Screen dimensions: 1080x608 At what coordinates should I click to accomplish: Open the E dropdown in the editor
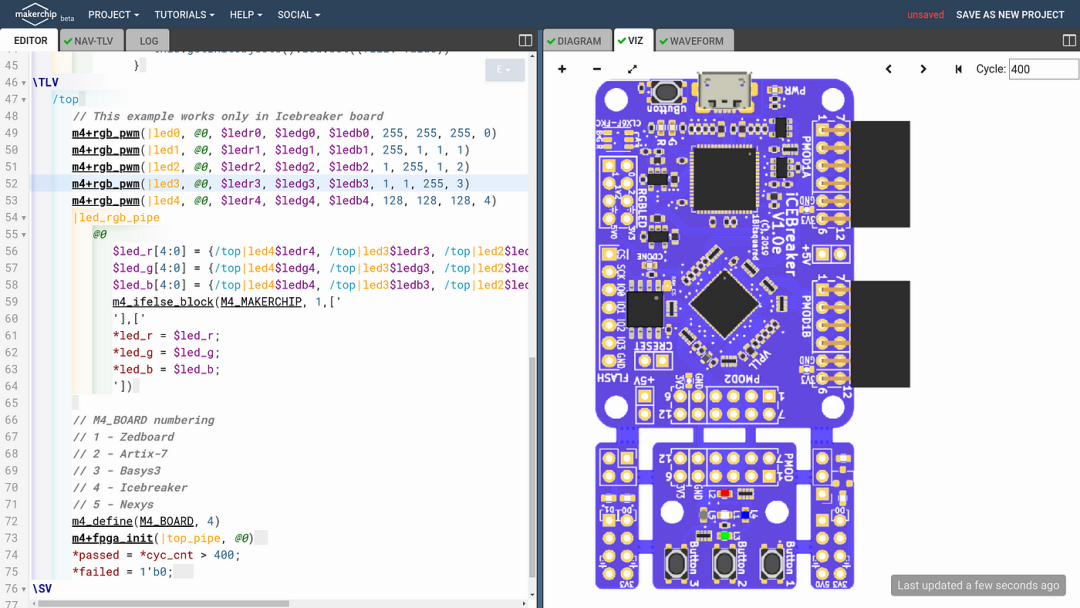coord(504,70)
